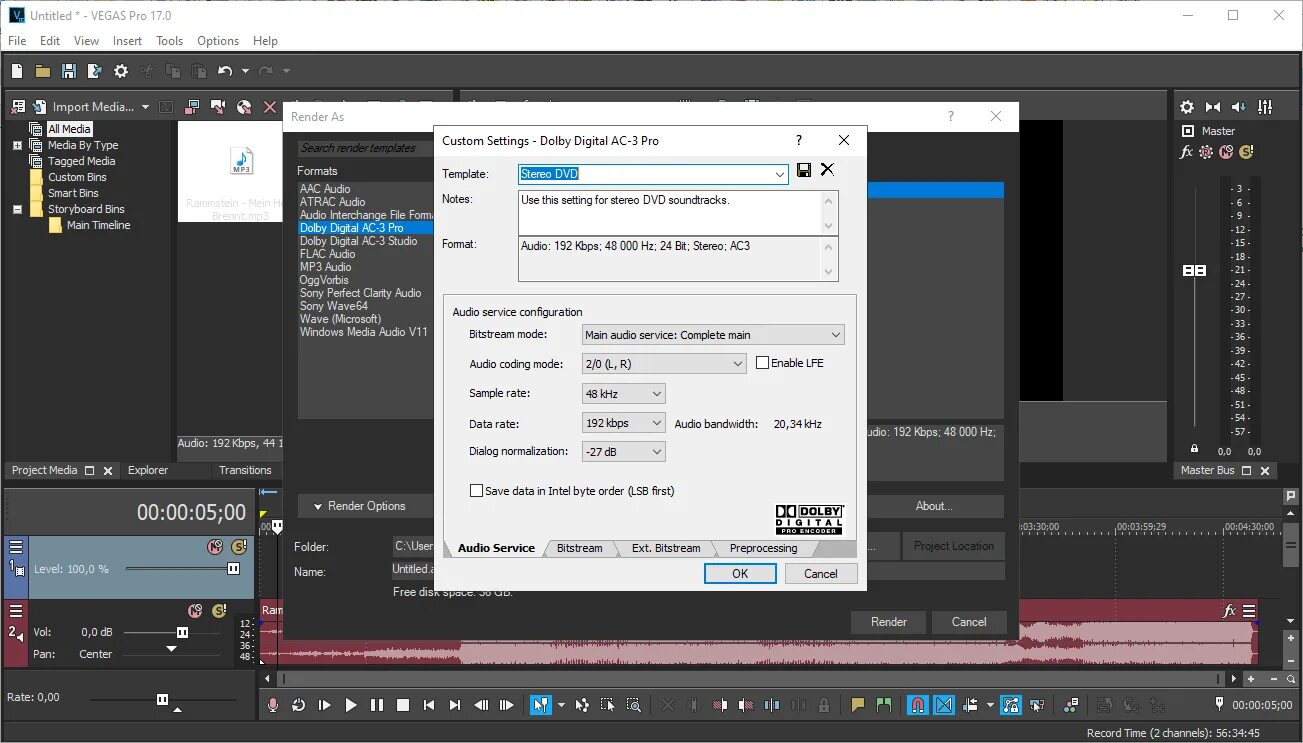Select the Normal edit tool
The width and height of the screenshot is (1303, 743).
[x=540, y=705]
